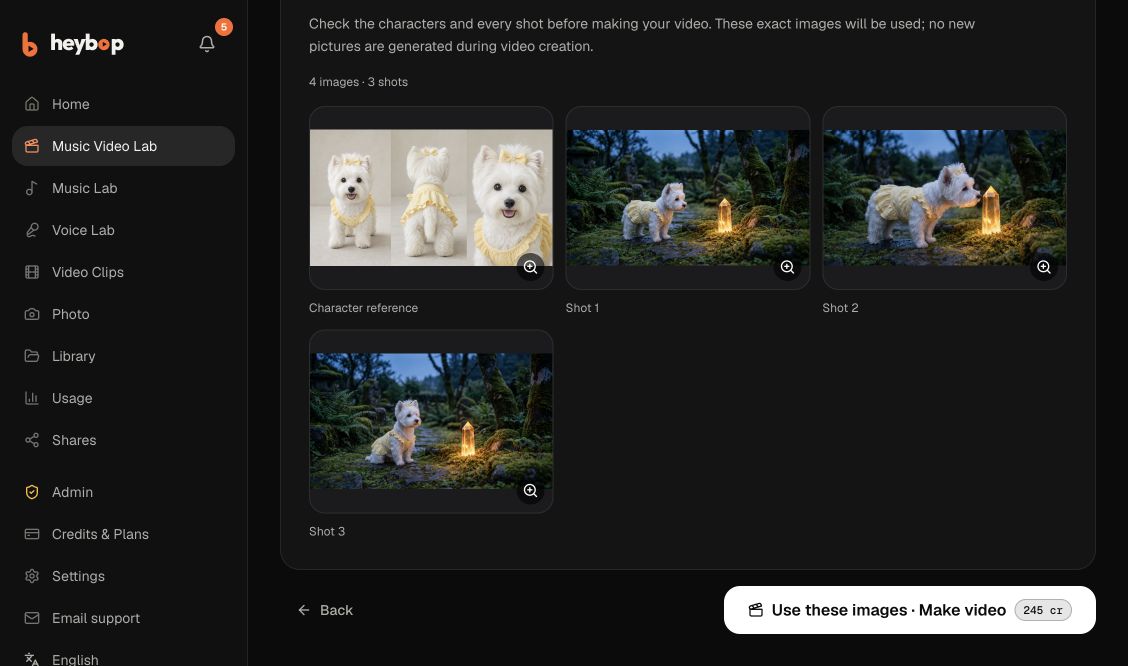Click the notification count badge showing 5
Viewport: 1128px width, 666px height.
224,27
